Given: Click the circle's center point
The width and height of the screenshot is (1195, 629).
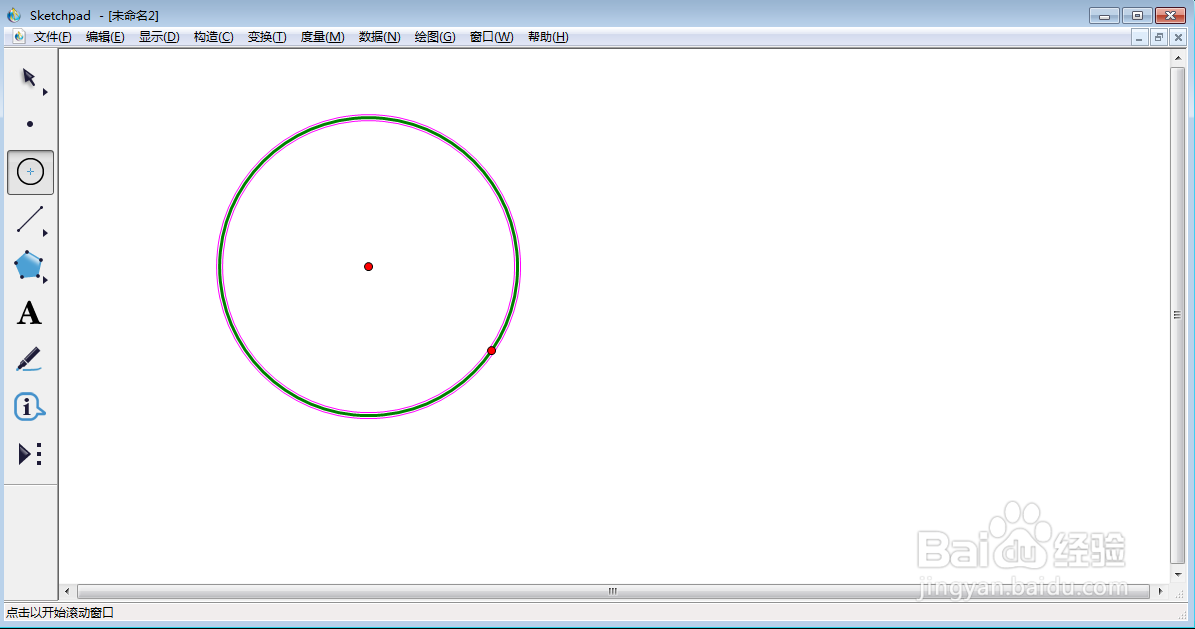Looking at the screenshot, I should tap(368, 266).
